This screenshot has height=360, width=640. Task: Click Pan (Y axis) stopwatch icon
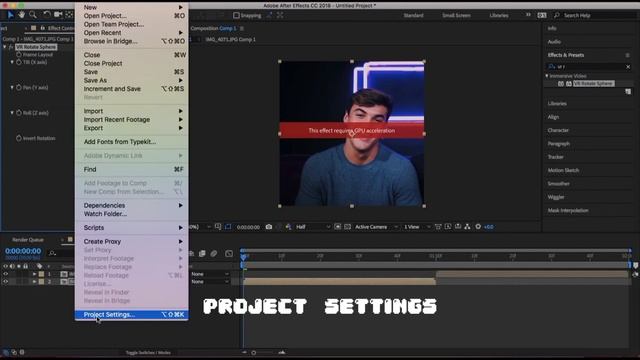tap(19, 87)
